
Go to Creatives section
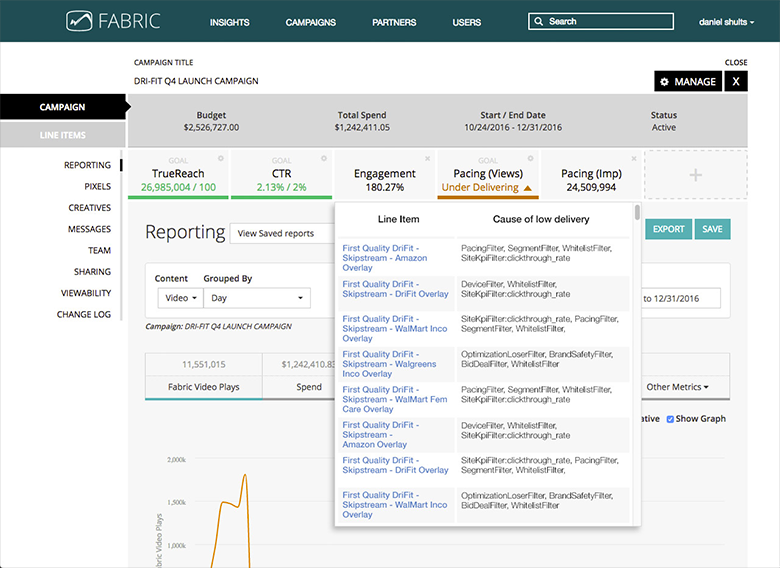click(x=90, y=208)
